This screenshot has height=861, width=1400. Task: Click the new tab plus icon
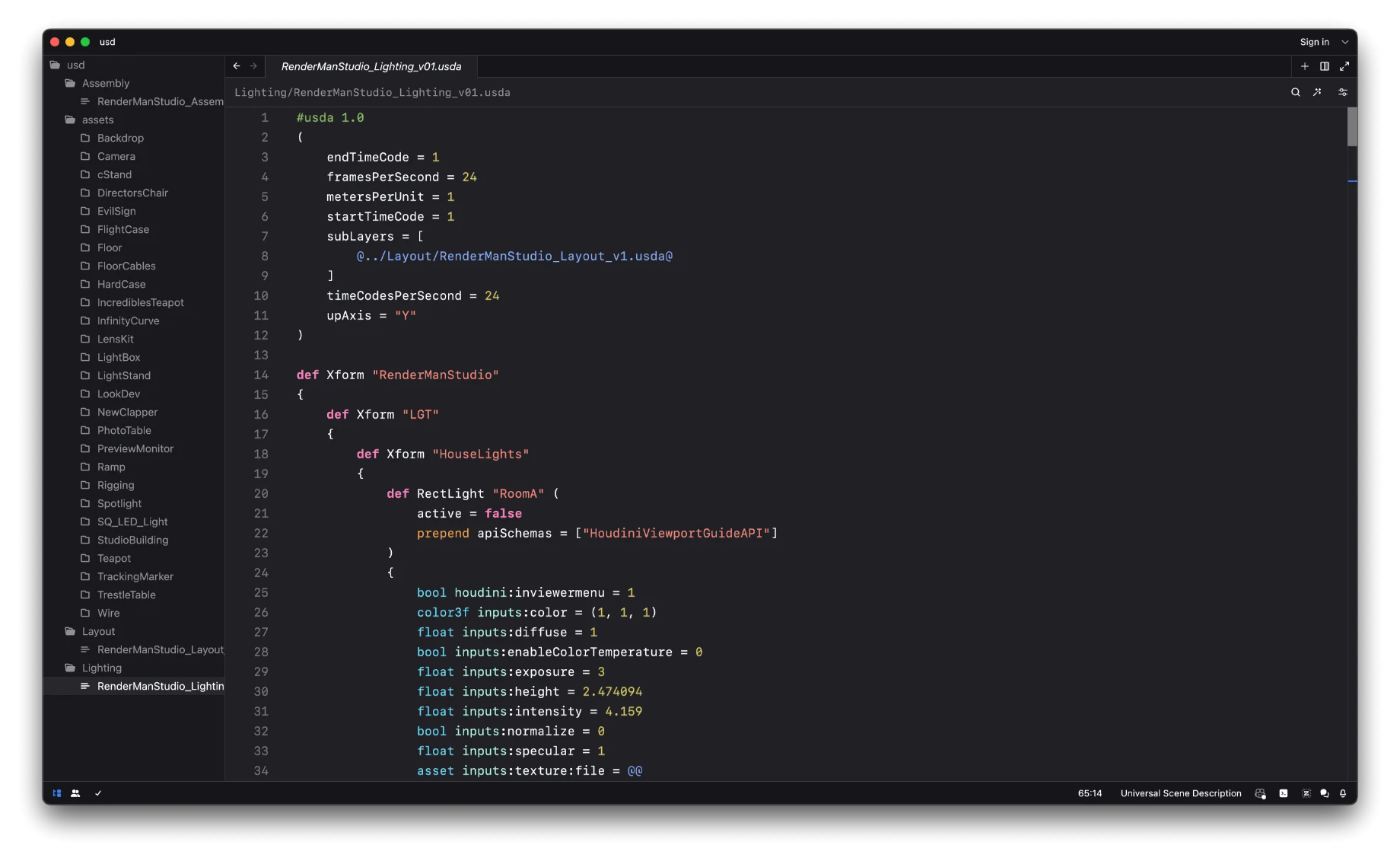(x=1305, y=66)
